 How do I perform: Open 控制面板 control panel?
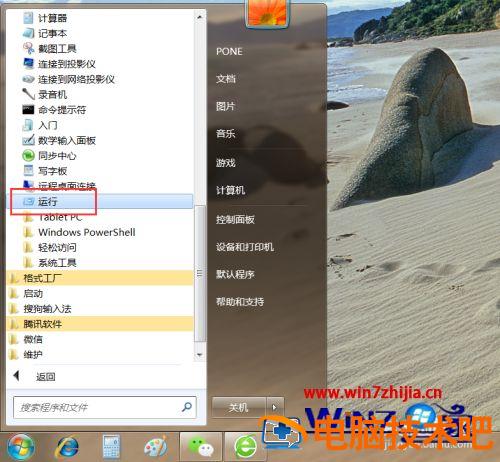click(235, 219)
